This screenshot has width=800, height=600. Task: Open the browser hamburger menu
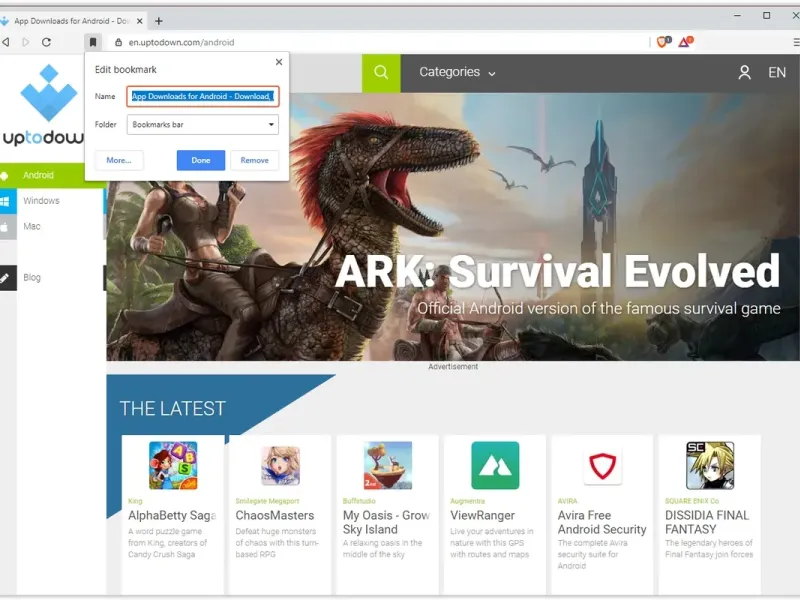(x=796, y=42)
